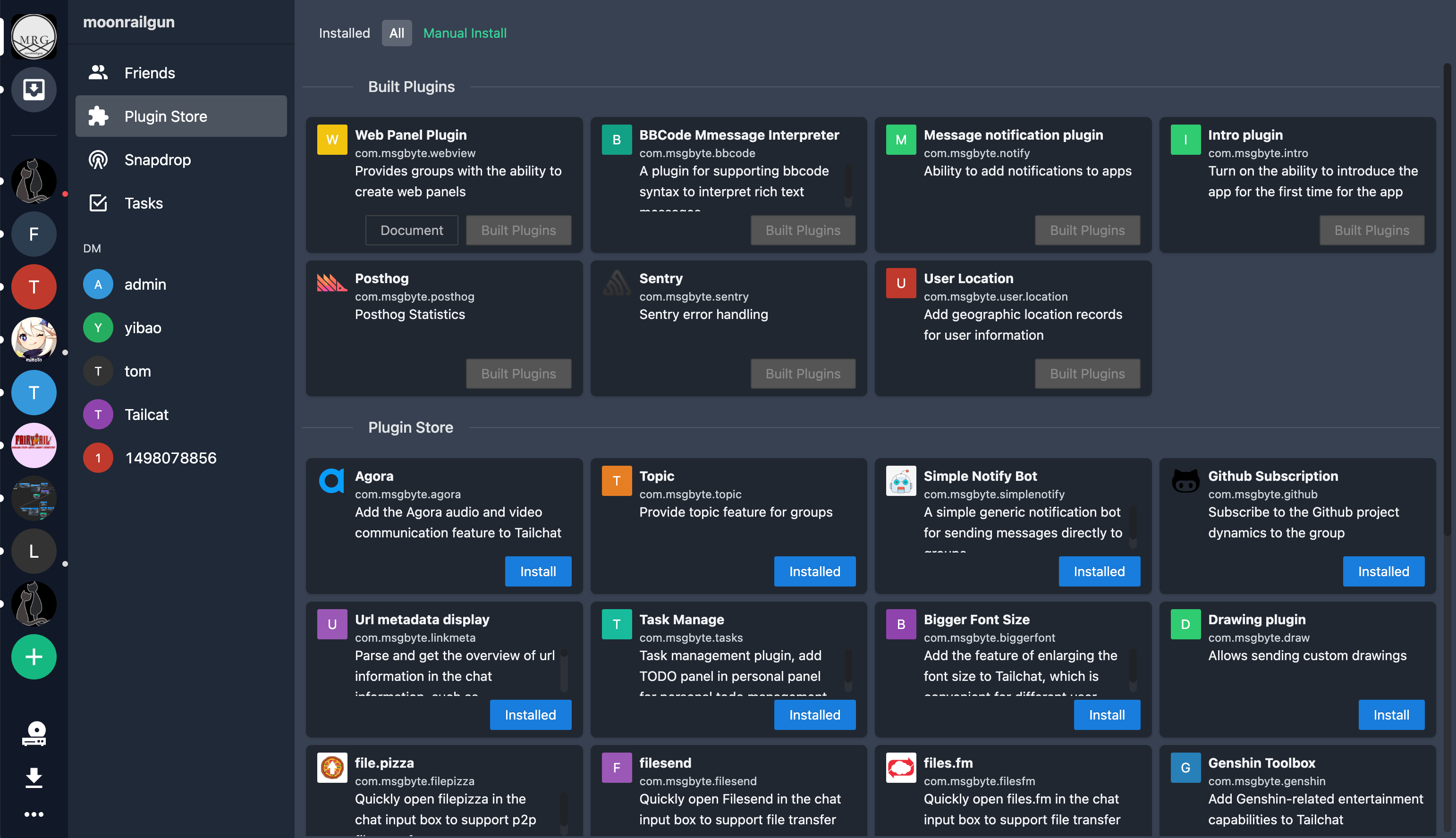1456x838 pixels.
Task: Click Document button on Web Panel Plugin
Action: pyautogui.click(x=412, y=230)
